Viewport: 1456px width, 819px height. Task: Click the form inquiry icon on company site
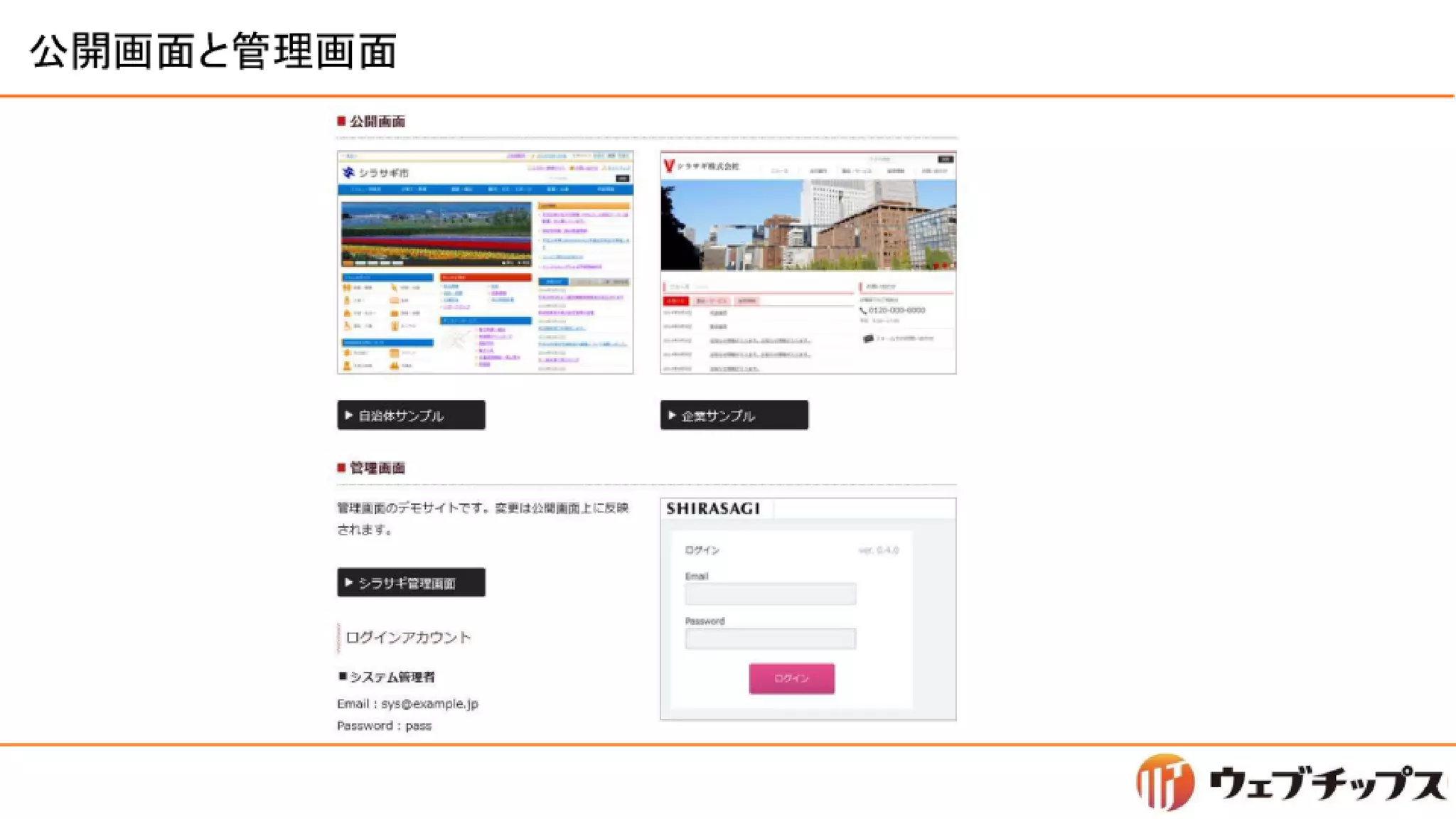867,339
